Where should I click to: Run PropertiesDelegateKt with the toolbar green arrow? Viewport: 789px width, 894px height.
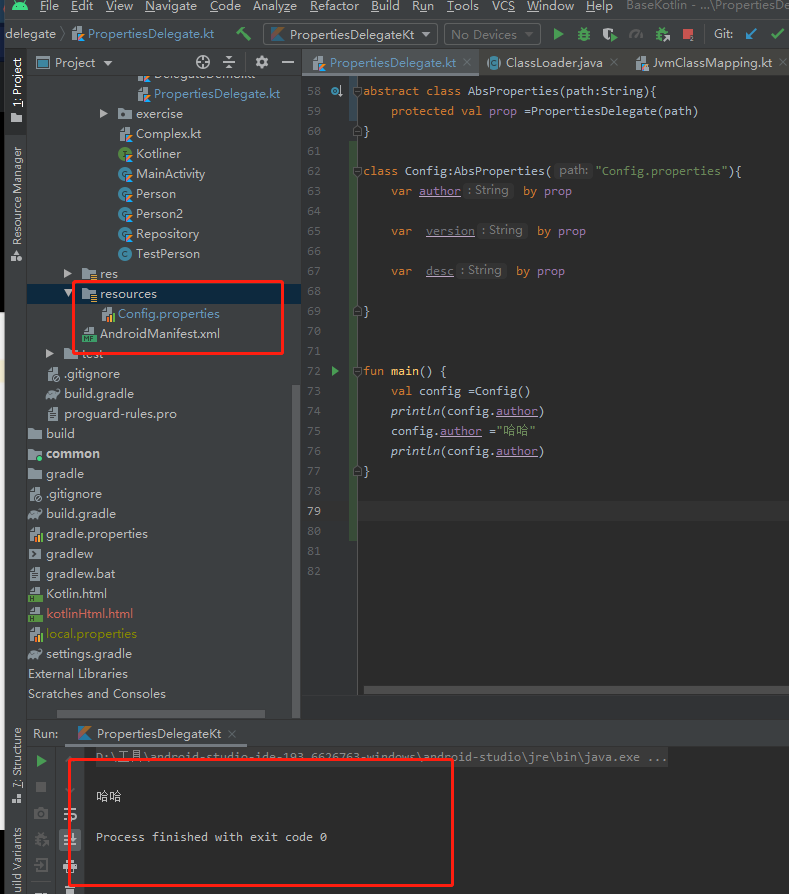[x=558, y=35]
